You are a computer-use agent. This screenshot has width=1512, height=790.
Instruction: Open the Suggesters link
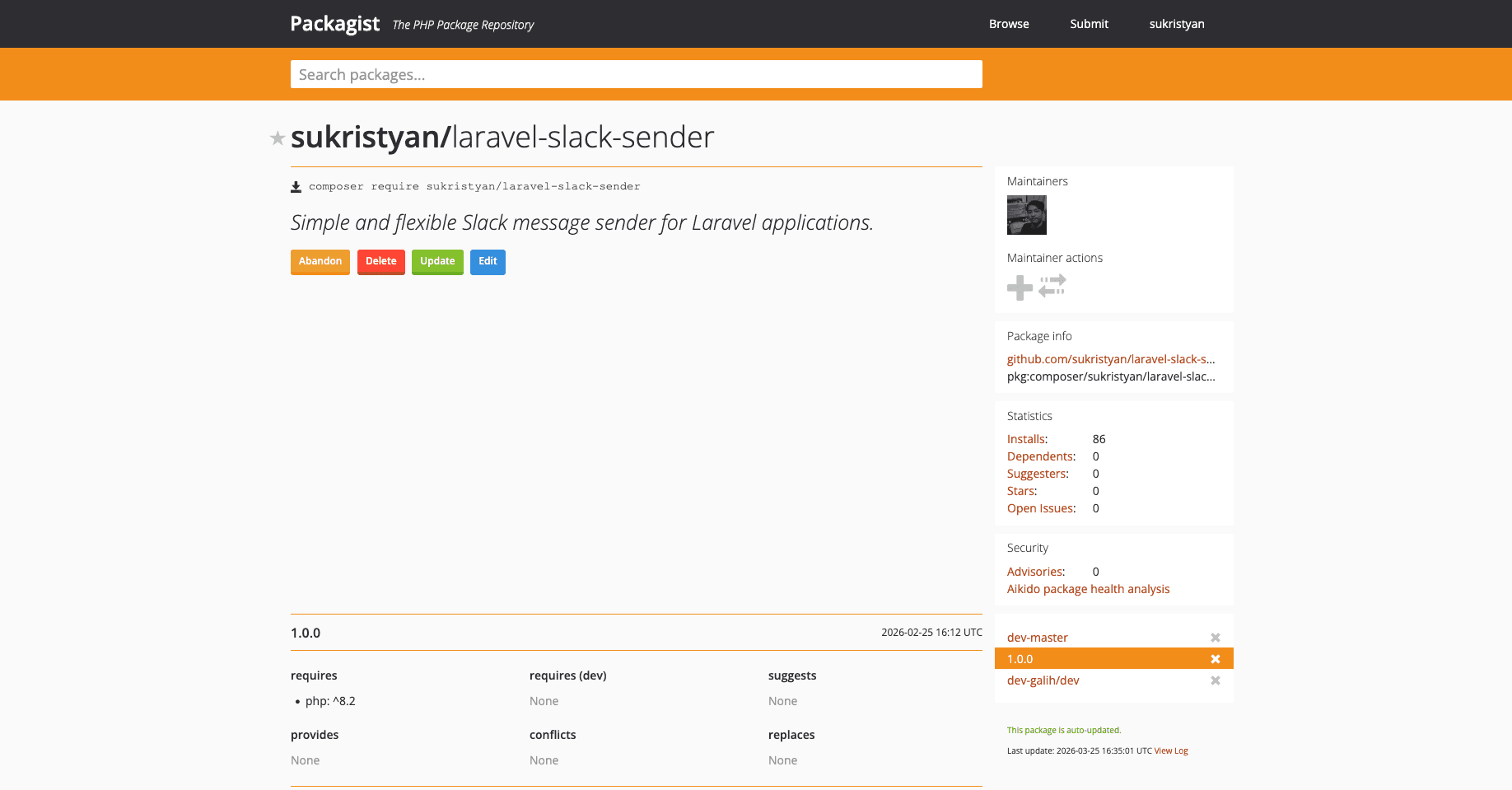point(1038,474)
